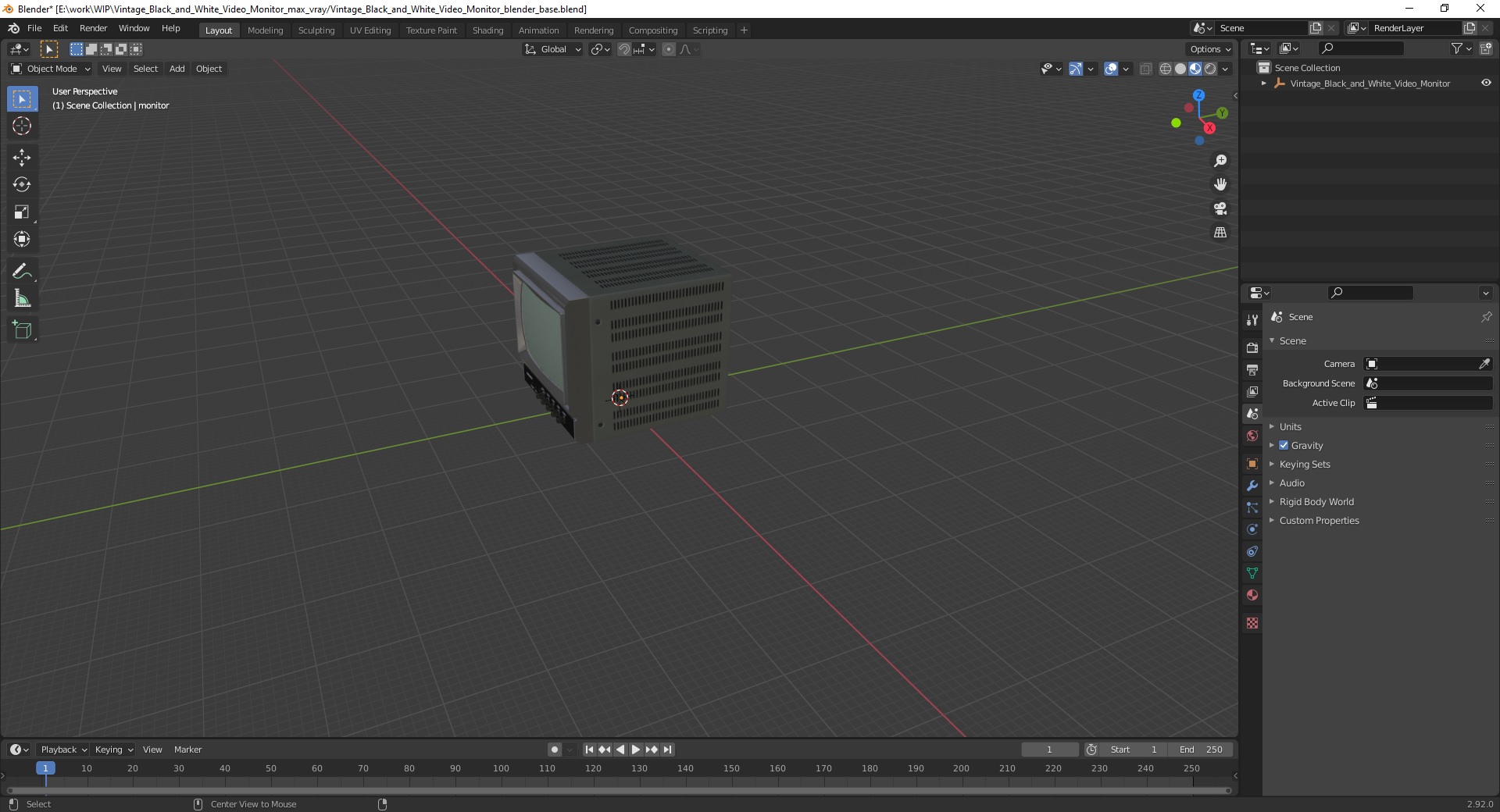Click the End frame field
The height and width of the screenshot is (812, 1500).
point(1201,750)
